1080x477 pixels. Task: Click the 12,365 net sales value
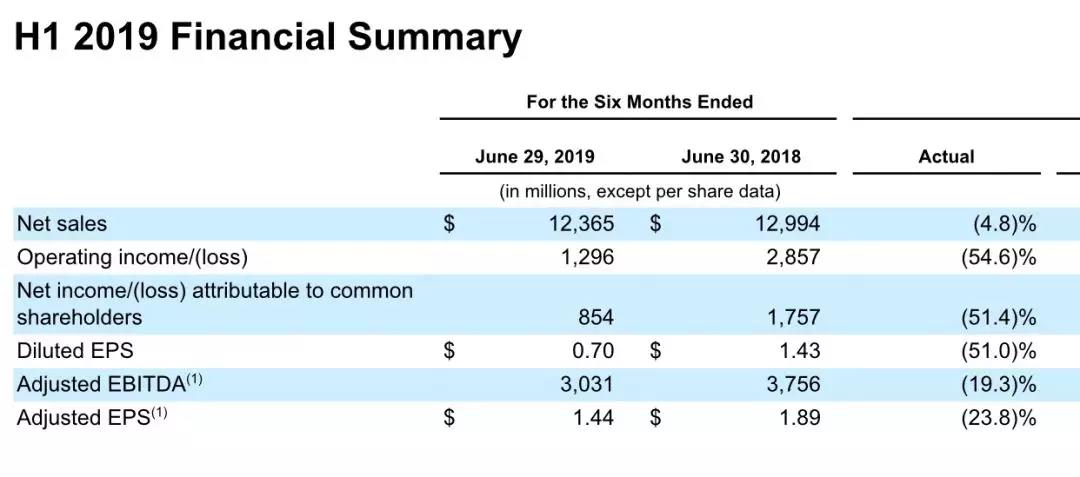[582, 224]
